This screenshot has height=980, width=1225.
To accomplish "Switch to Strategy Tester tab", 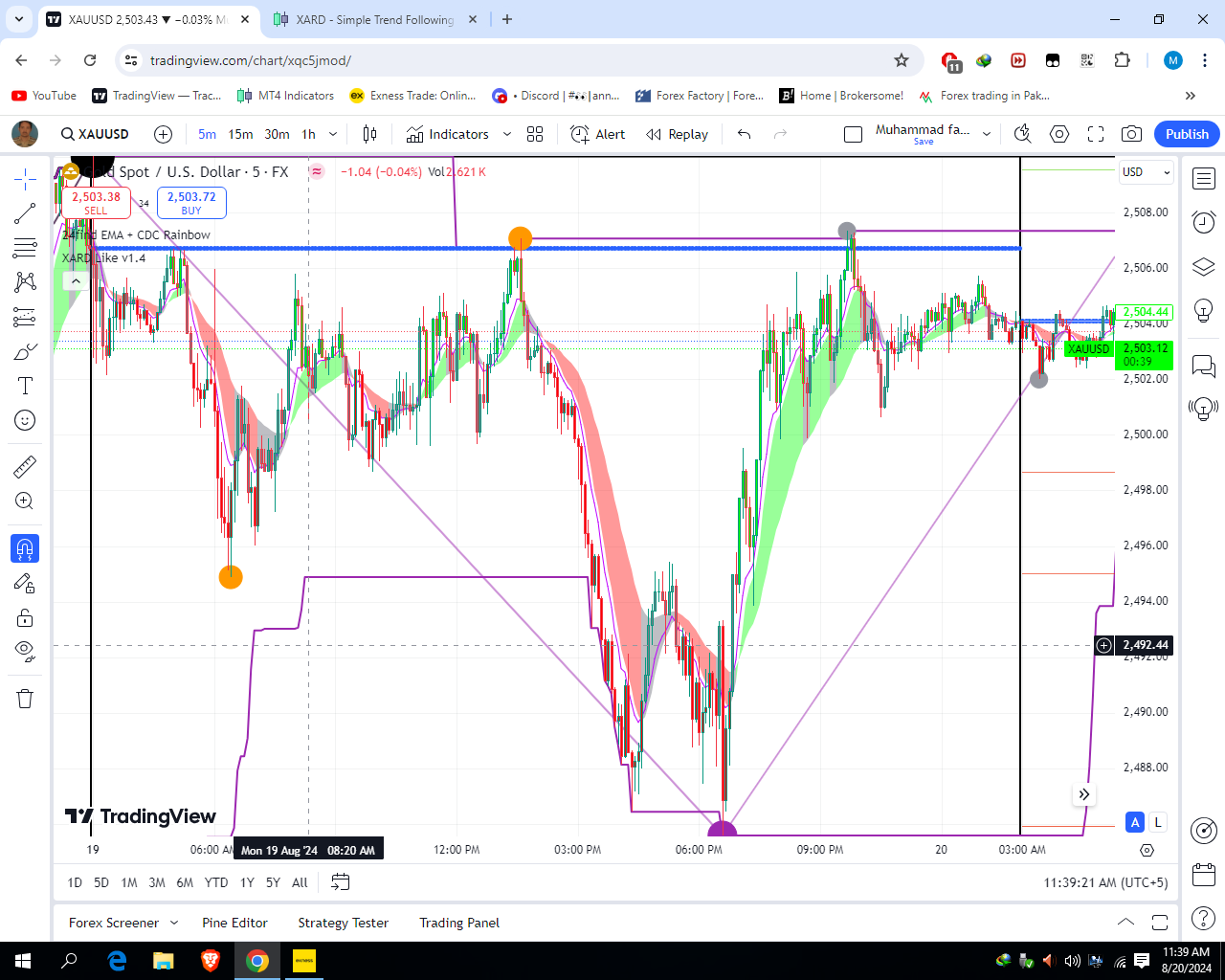I will click(343, 923).
